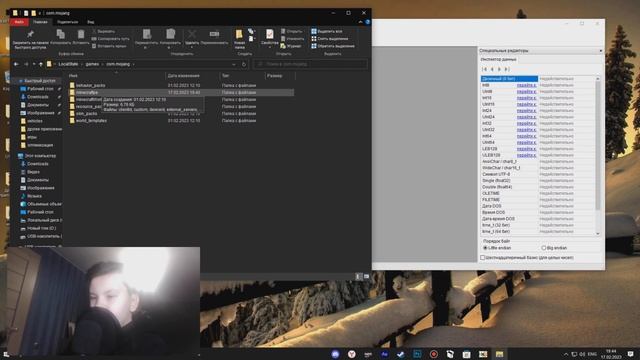Click Edit (Изменить) in the ribbon
This screenshot has height=360, width=640.
[292, 39]
